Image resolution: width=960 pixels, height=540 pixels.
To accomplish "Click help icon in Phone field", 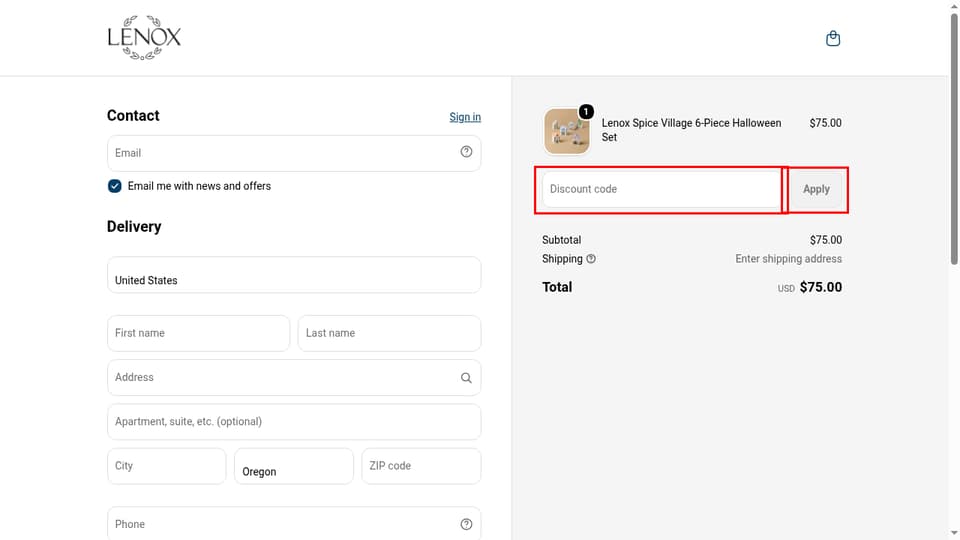I will tap(466, 524).
